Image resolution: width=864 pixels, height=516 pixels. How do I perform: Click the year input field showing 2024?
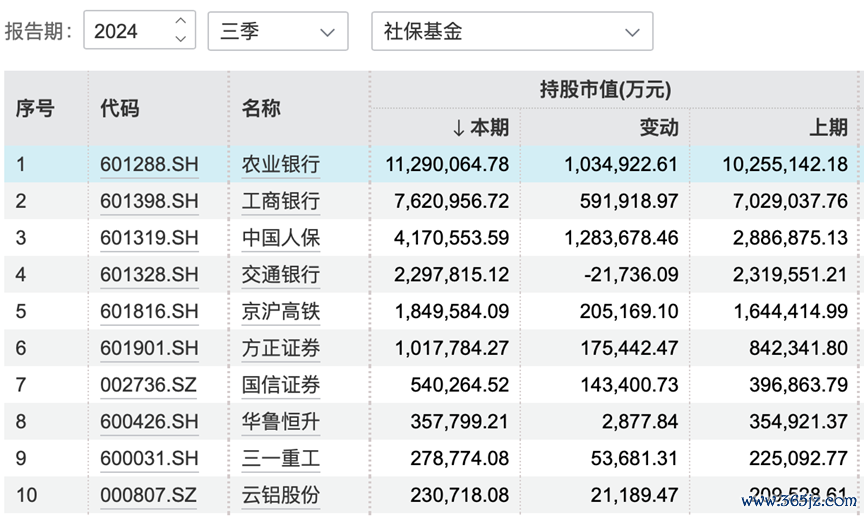point(139,30)
